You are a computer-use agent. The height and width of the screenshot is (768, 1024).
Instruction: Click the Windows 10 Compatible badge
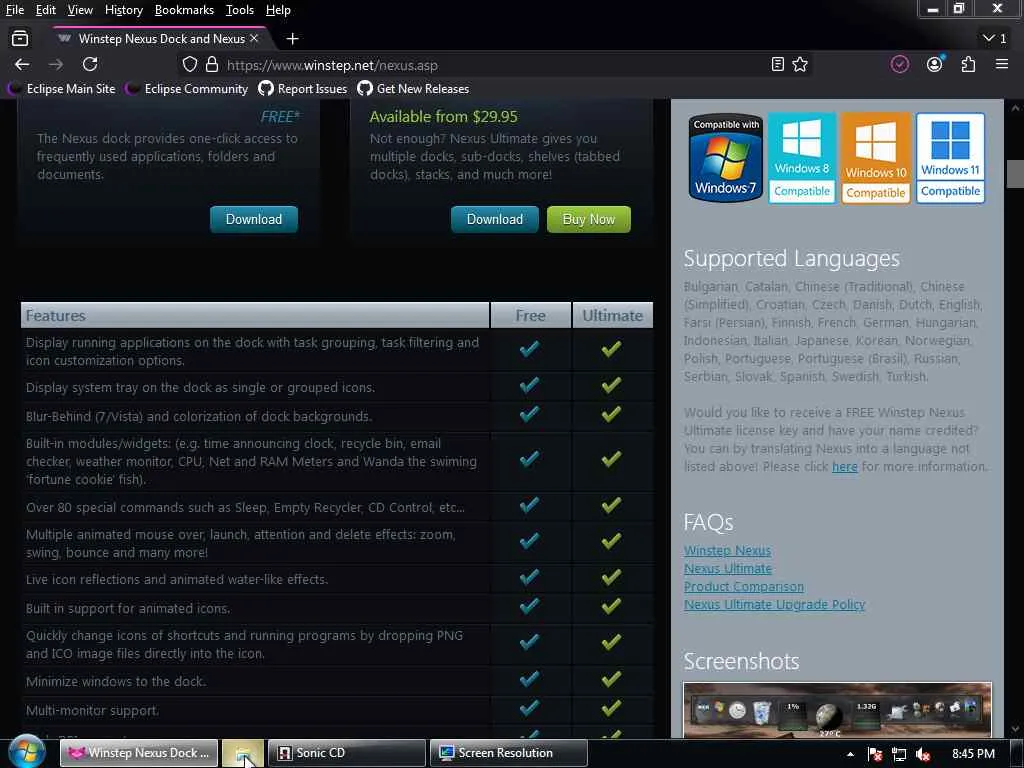coord(876,158)
